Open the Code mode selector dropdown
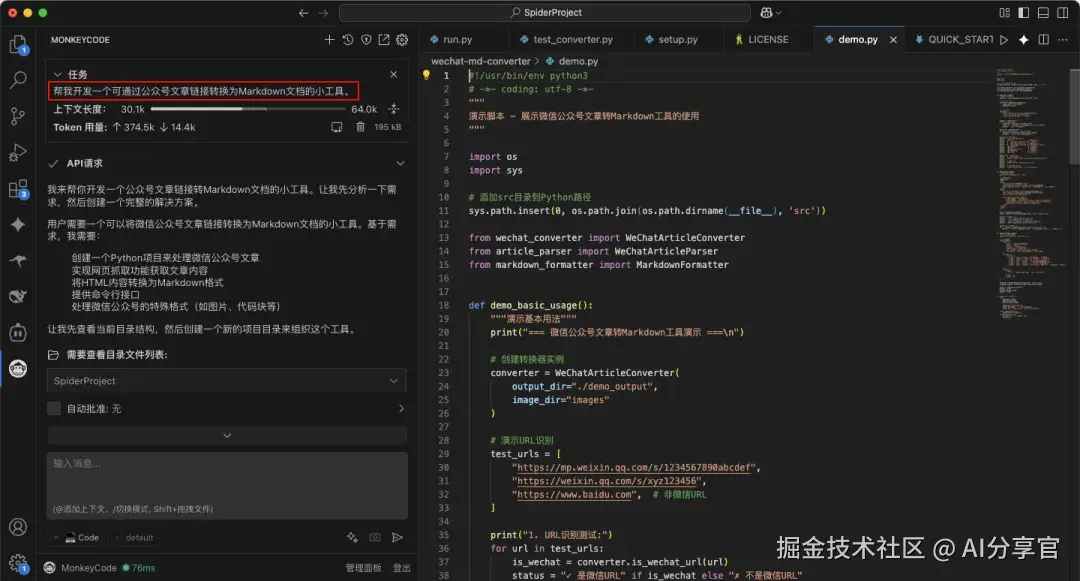The height and width of the screenshot is (581, 1080). [x=76, y=538]
